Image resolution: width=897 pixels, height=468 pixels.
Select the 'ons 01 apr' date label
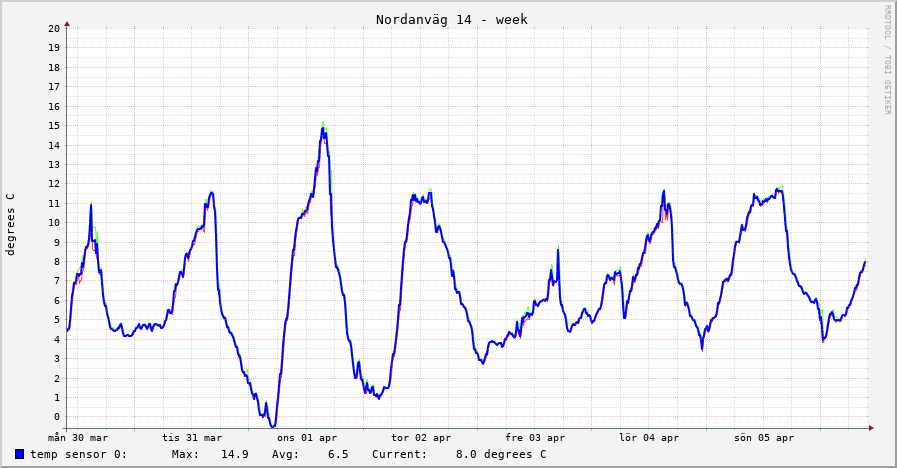point(307,438)
